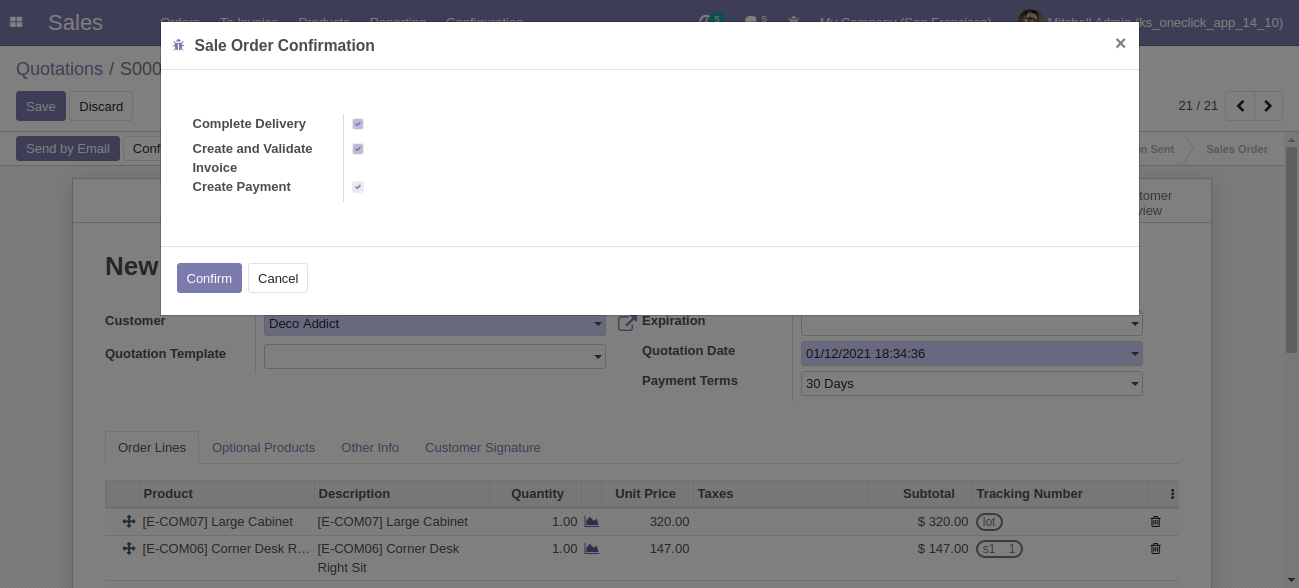
Task: Click forecast chart icon for Large Cabinet
Action: [x=591, y=521]
